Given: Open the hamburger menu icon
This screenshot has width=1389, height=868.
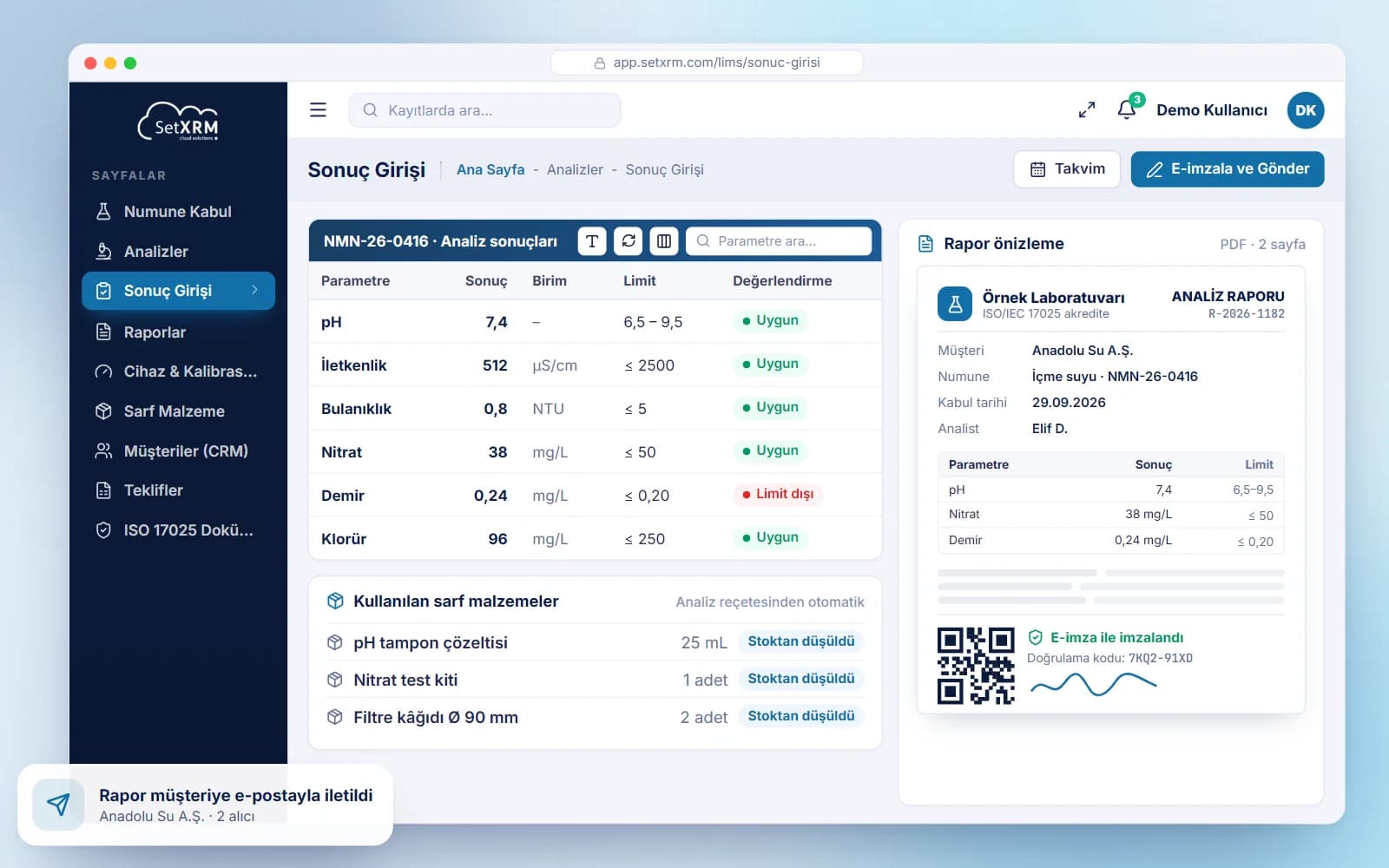Looking at the screenshot, I should tap(318, 110).
